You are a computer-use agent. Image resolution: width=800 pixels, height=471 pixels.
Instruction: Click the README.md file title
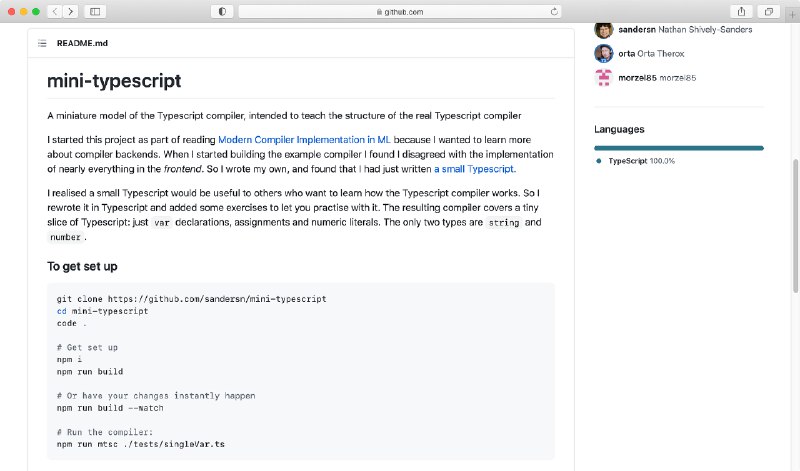(x=82, y=43)
